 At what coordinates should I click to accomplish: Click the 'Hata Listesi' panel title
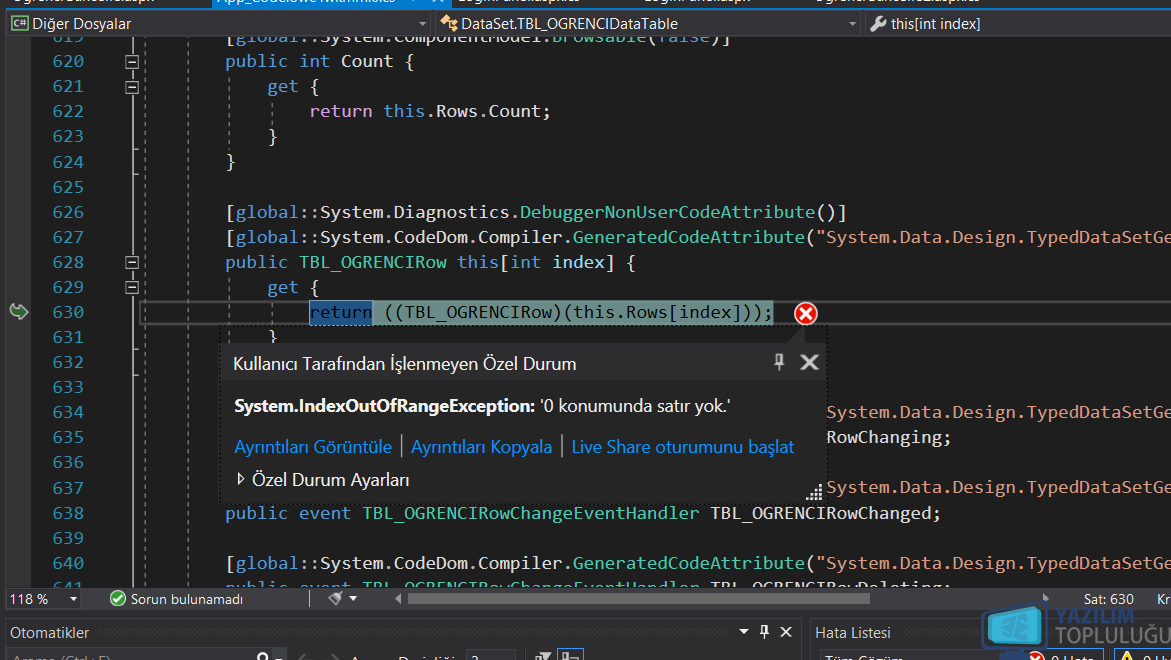pyautogui.click(x=853, y=632)
